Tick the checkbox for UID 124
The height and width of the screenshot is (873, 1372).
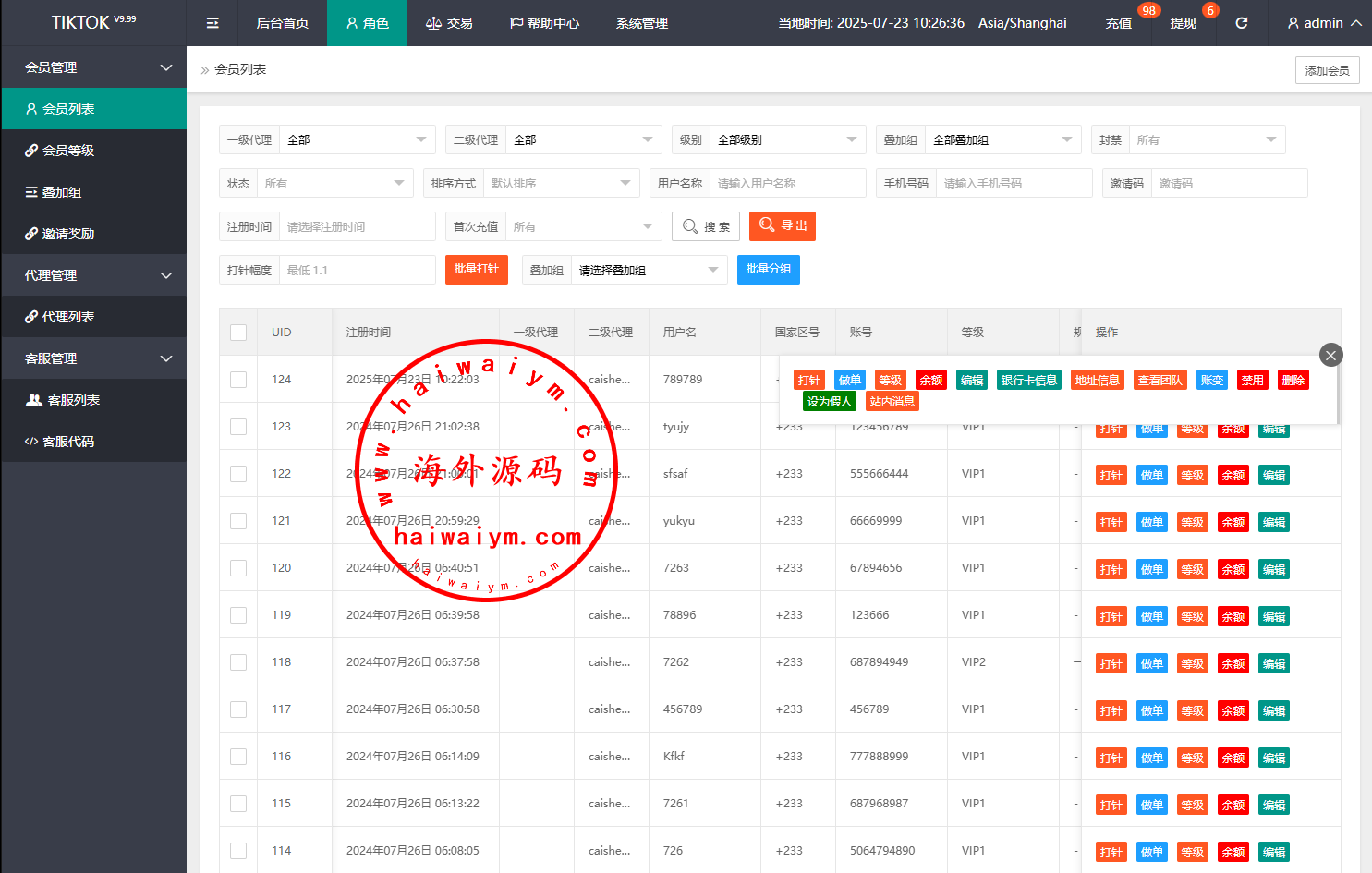click(x=238, y=380)
